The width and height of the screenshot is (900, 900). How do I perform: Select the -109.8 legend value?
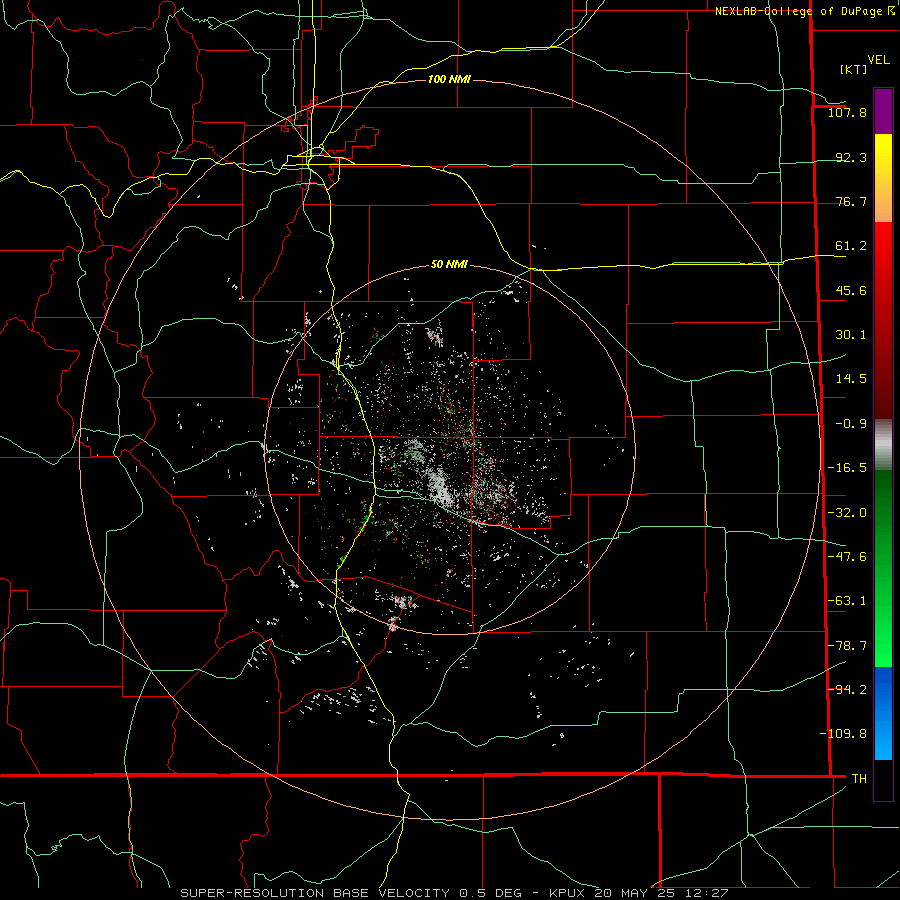click(843, 734)
